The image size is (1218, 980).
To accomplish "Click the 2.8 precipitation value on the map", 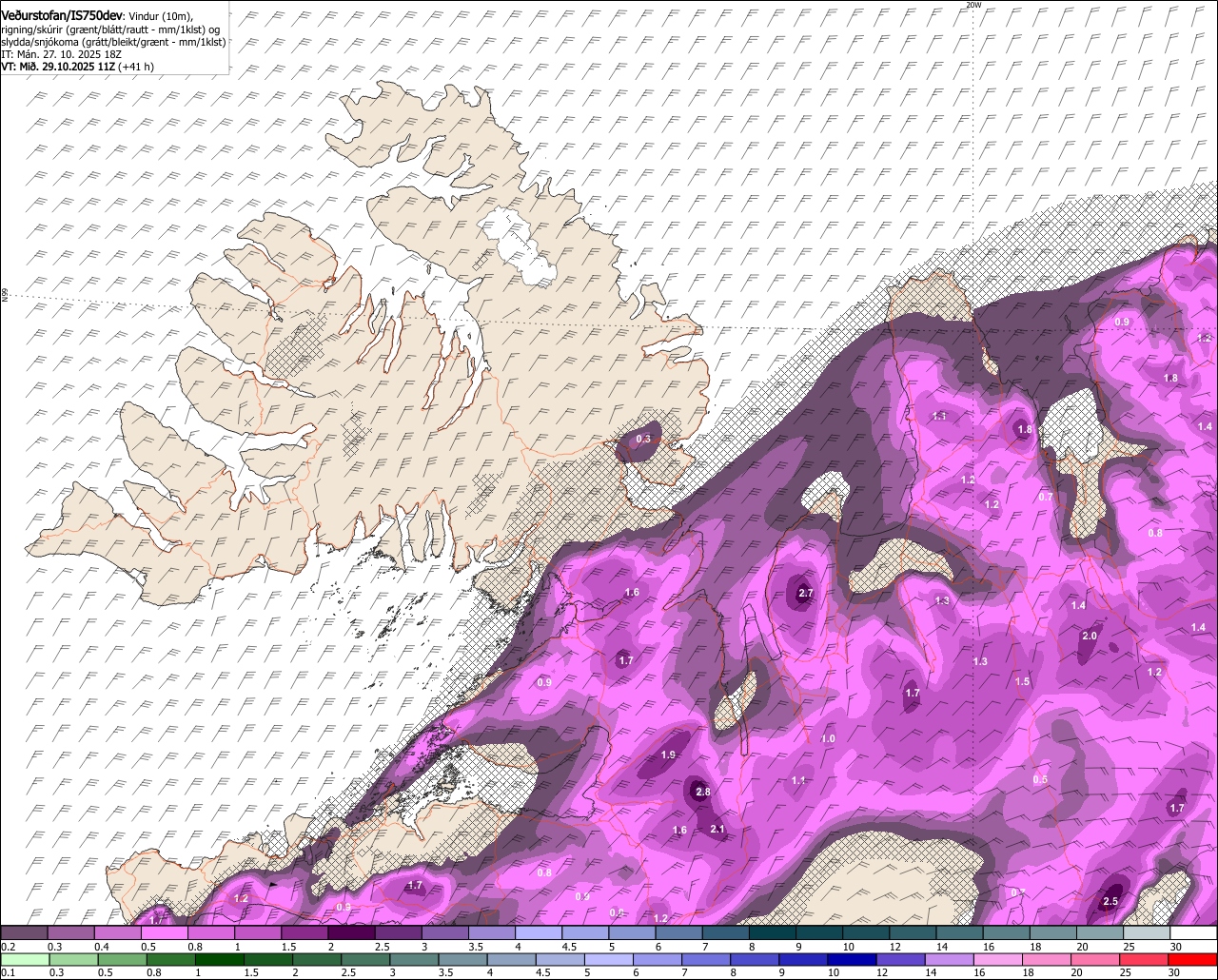I will 702,792.
